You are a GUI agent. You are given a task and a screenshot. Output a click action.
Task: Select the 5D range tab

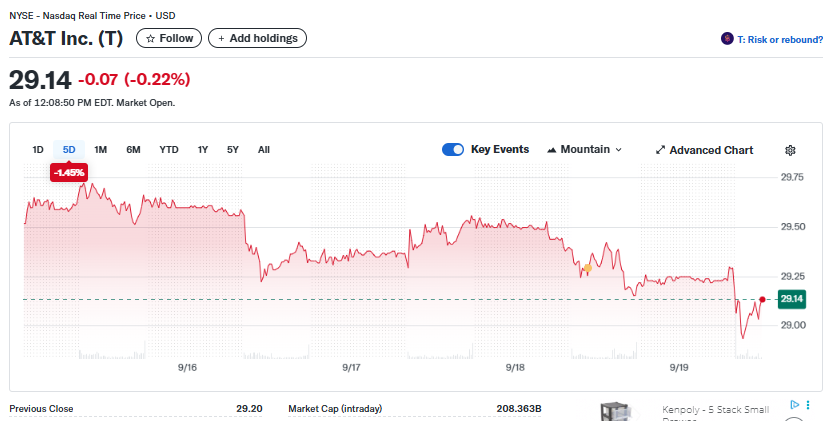[x=69, y=149]
